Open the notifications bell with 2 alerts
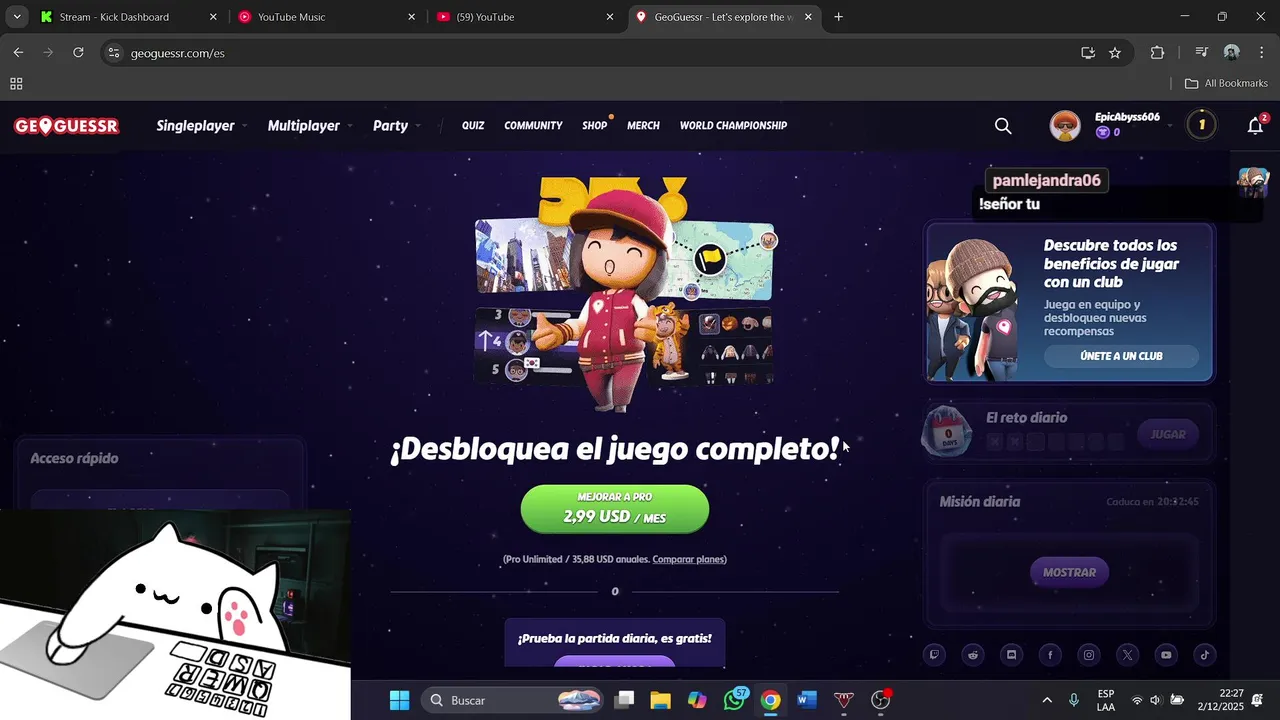 point(1256,125)
